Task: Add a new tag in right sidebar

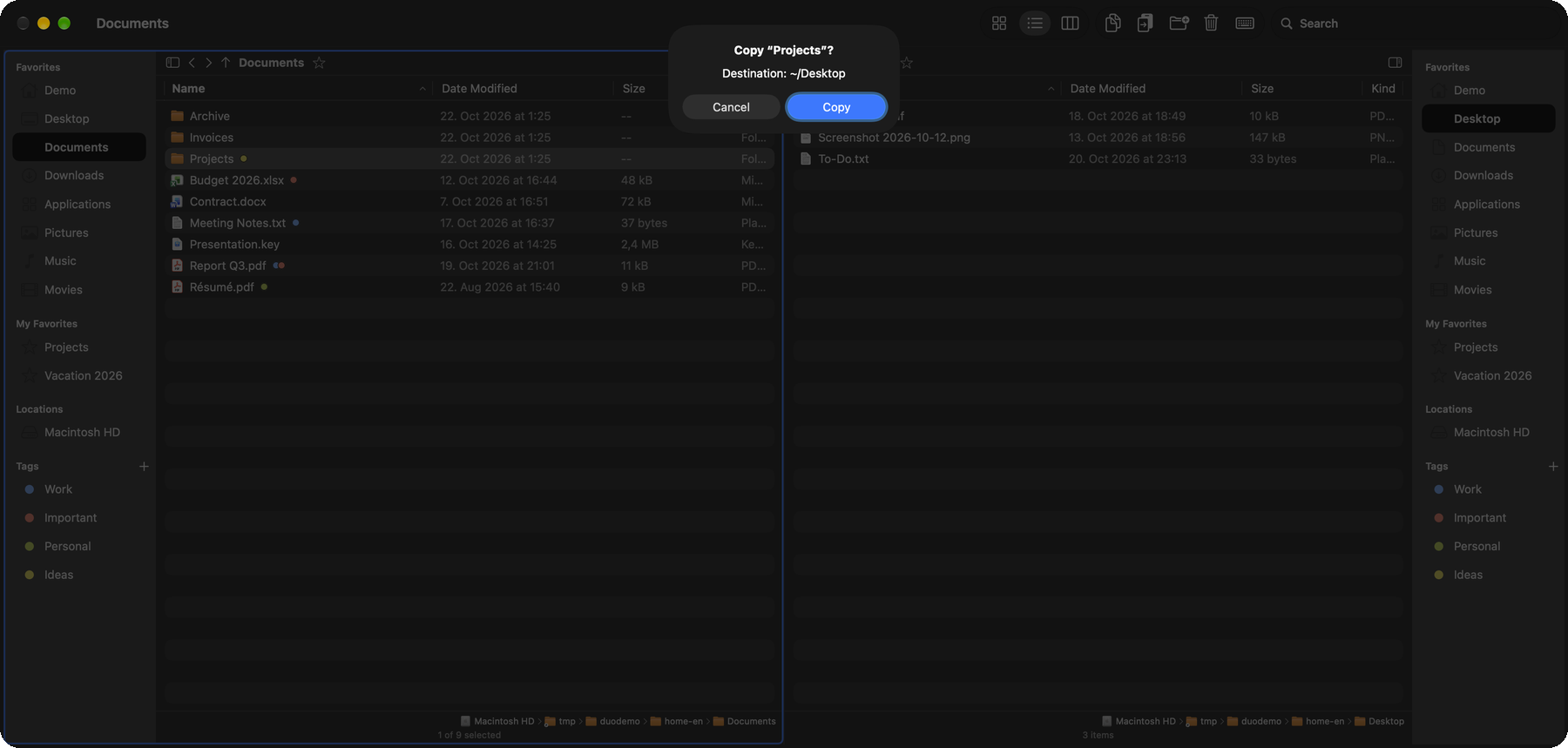Action: pyautogui.click(x=1553, y=467)
